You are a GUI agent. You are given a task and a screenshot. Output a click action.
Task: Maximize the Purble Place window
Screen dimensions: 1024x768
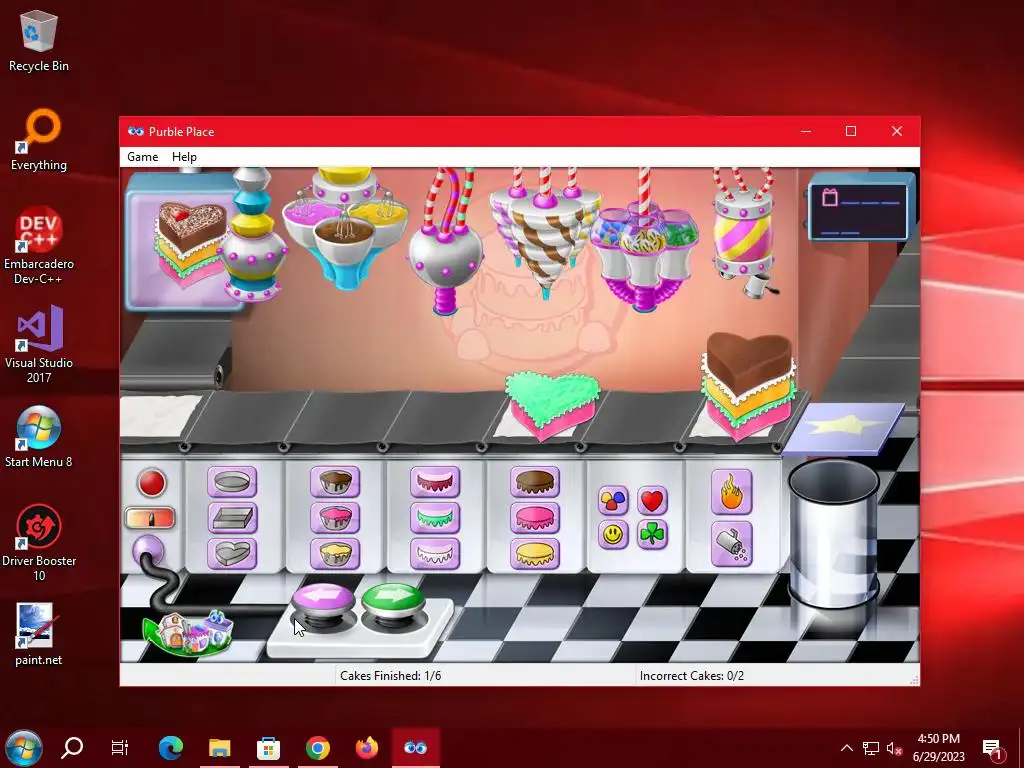point(850,131)
